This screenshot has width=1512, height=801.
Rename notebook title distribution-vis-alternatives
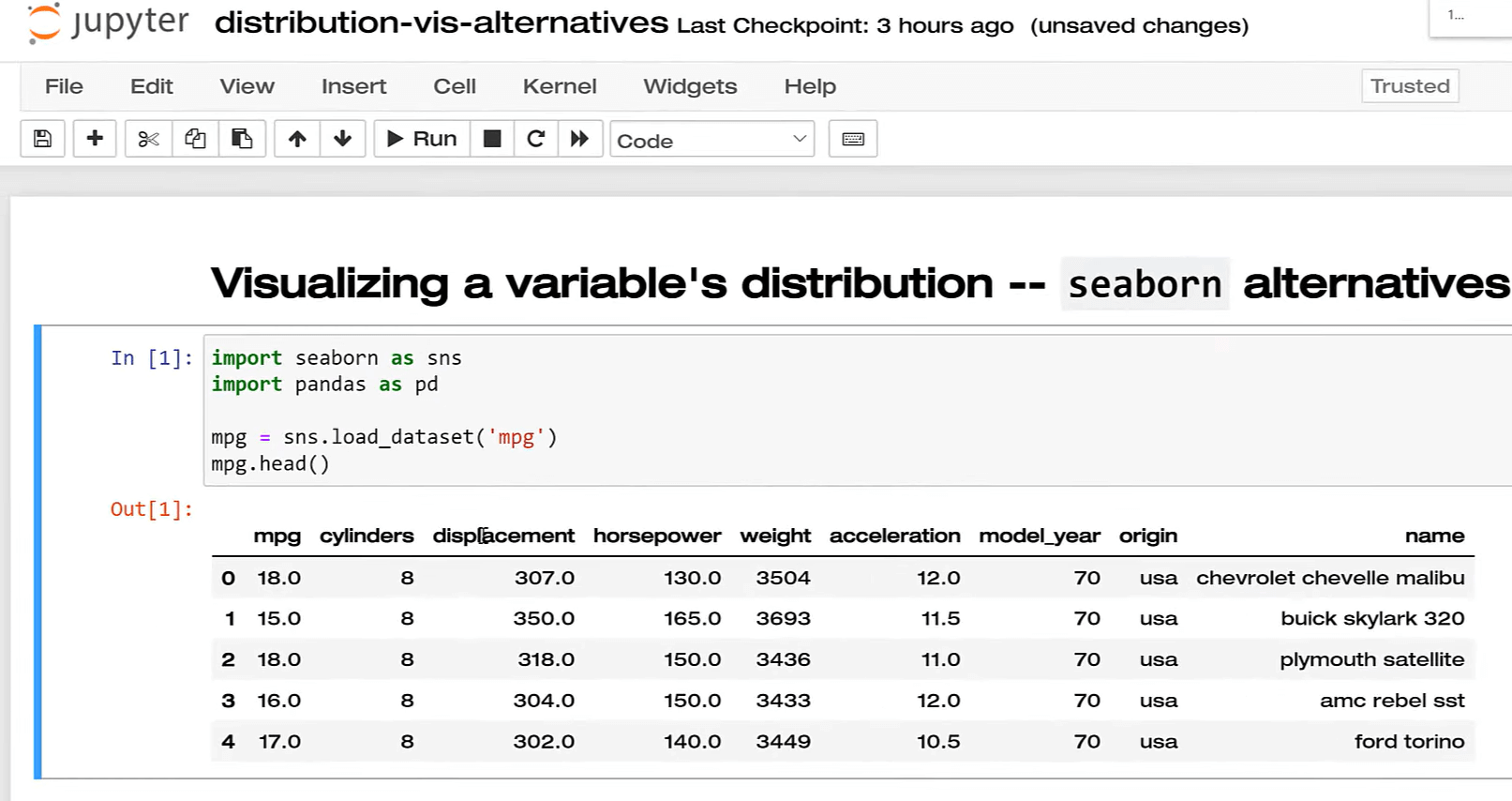pos(442,23)
